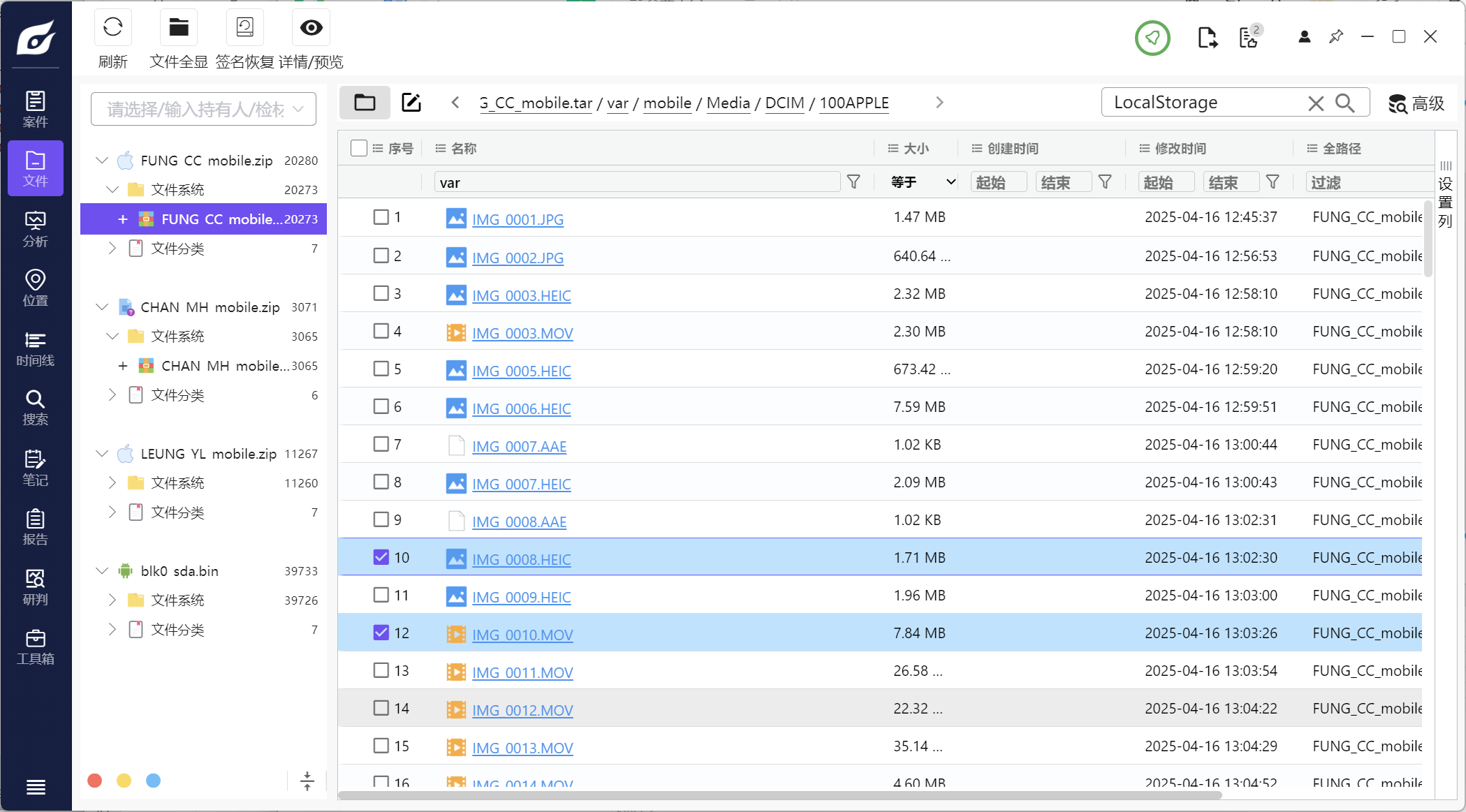Switch to 报告 report tab
Screen dimensions: 1466x812
click(35, 527)
